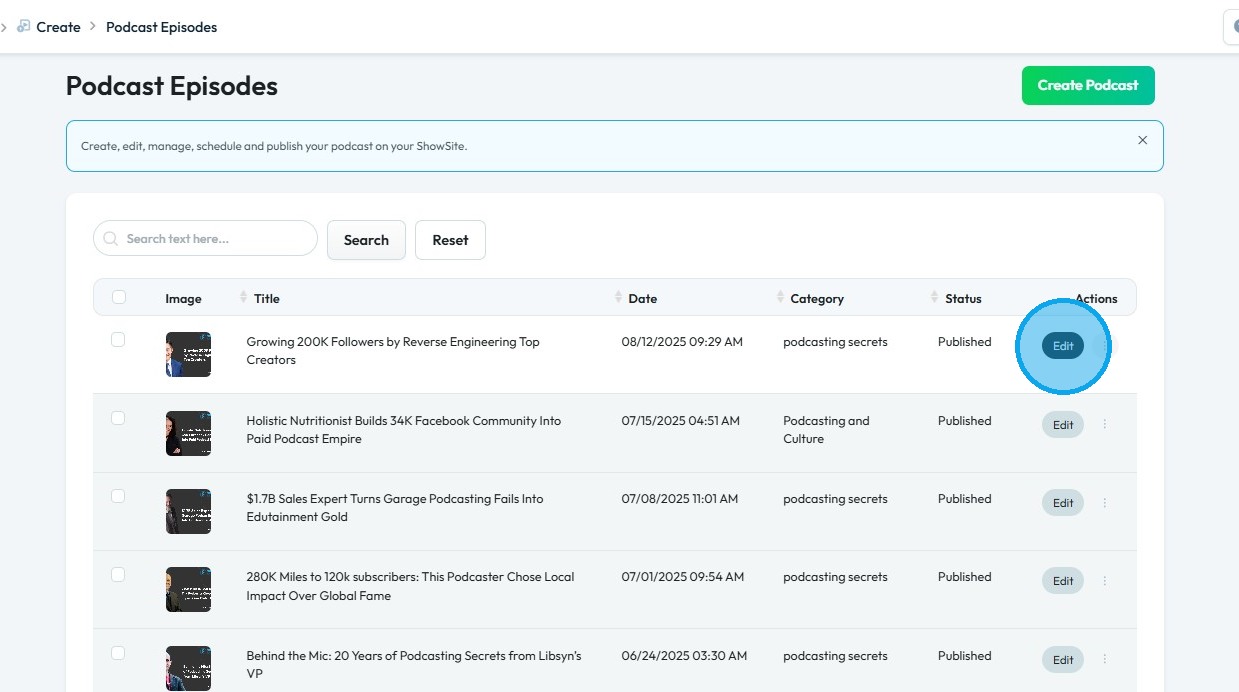Check the box for Growing 200K Followers episode

point(118,340)
